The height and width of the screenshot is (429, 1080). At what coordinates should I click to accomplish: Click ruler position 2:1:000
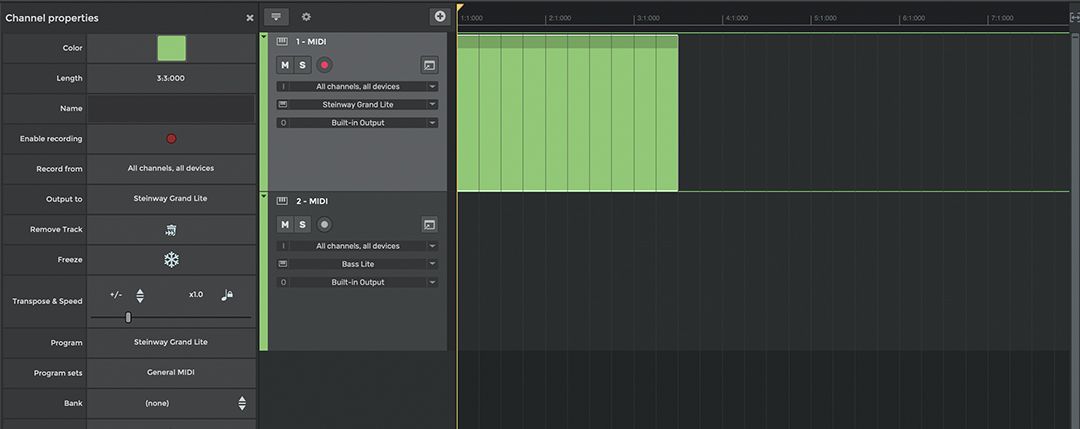[561, 18]
